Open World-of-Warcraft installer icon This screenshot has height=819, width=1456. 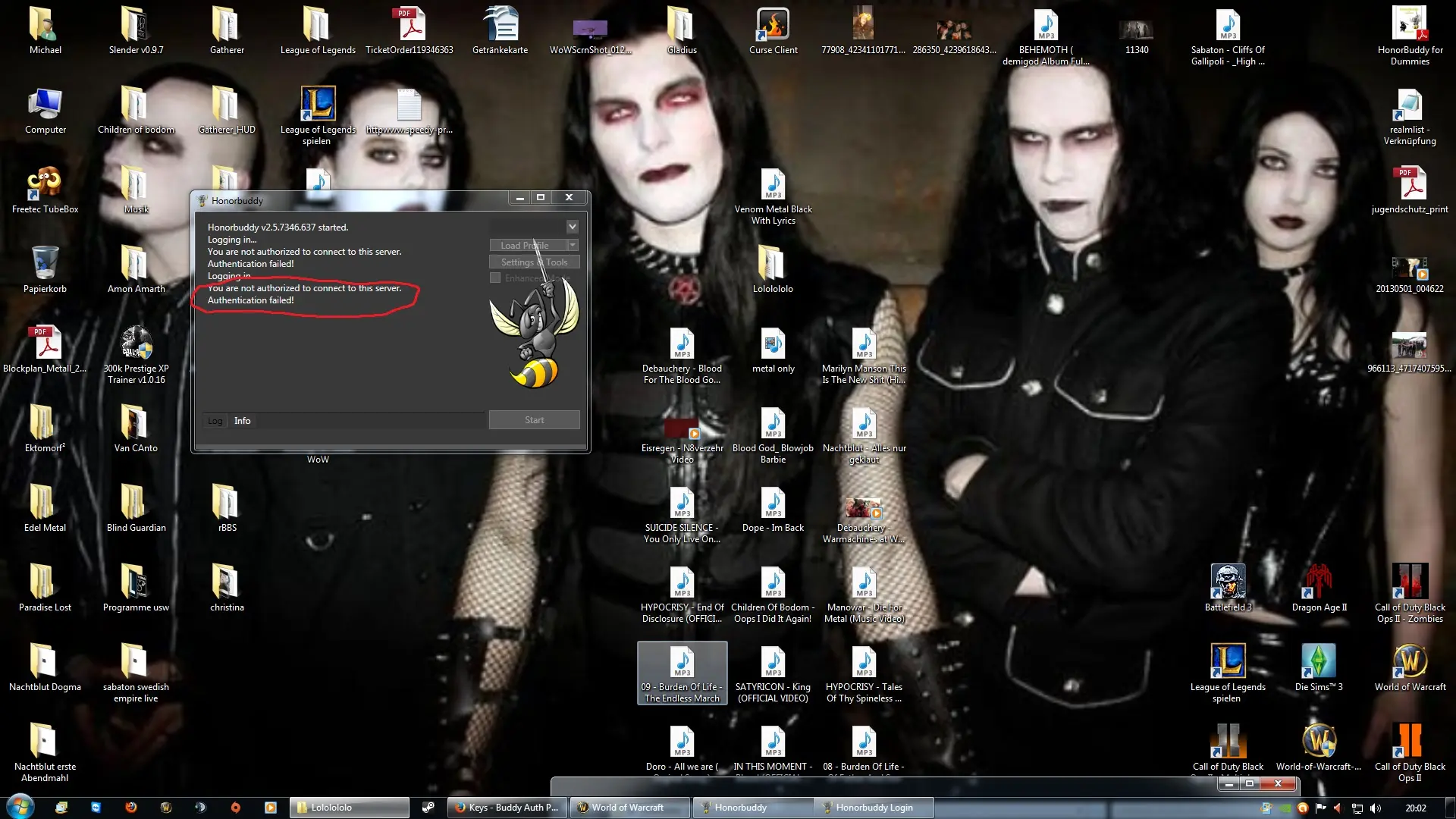[x=1319, y=748]
